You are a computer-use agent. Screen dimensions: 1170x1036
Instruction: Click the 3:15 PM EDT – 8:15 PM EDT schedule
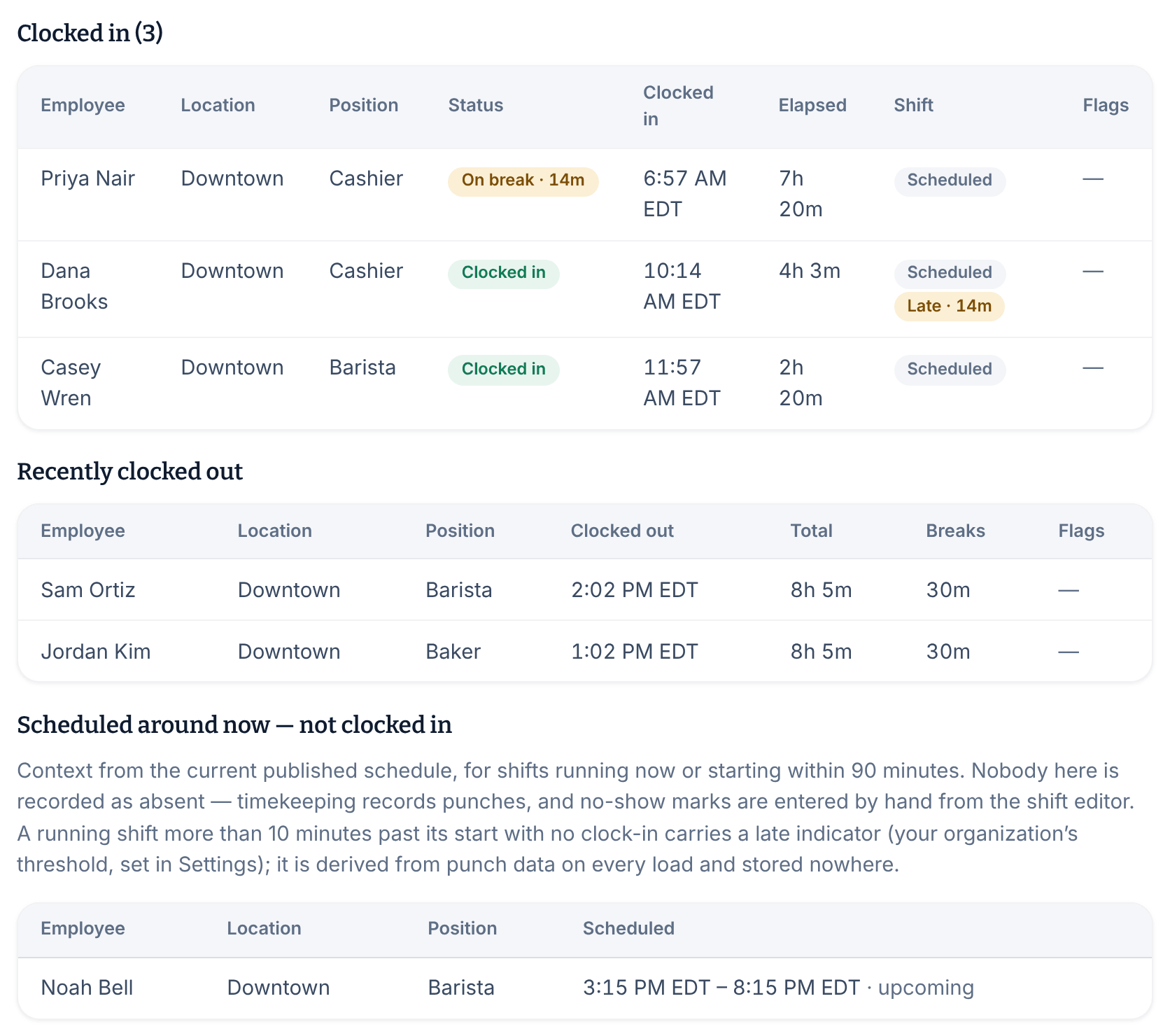point(721,988)
